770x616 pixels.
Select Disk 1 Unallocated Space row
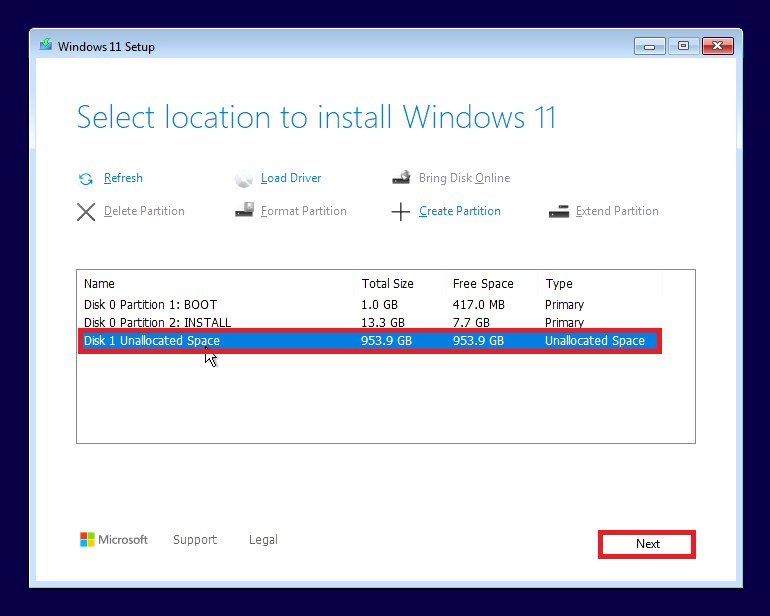(x=370, y=341)
